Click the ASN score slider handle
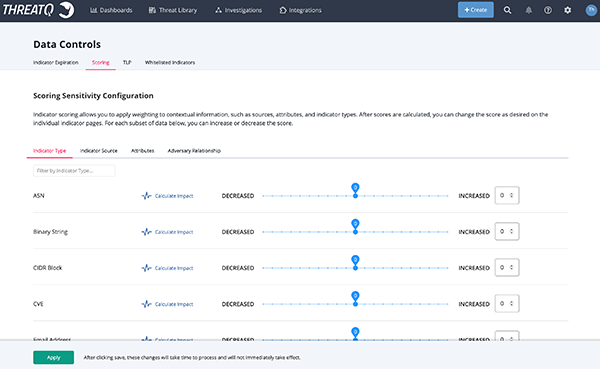This screenshot has height=369, width=600. [355, 190]
